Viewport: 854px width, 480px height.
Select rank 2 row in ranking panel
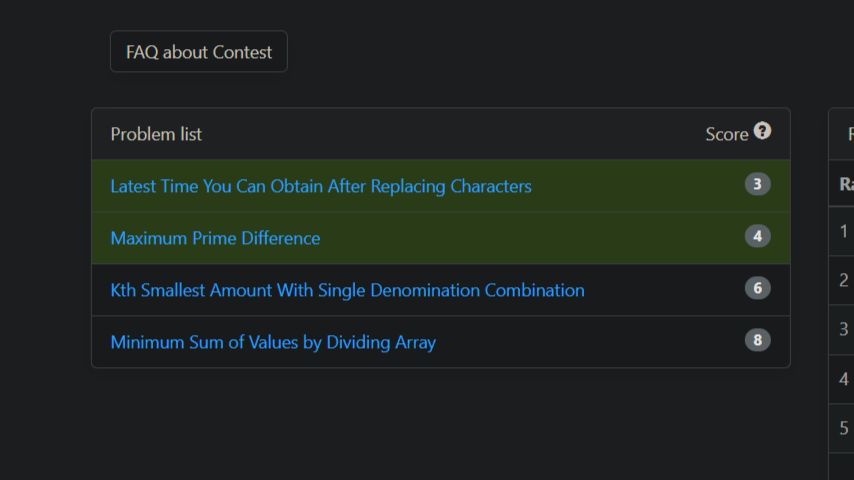[x=841, y=280]
